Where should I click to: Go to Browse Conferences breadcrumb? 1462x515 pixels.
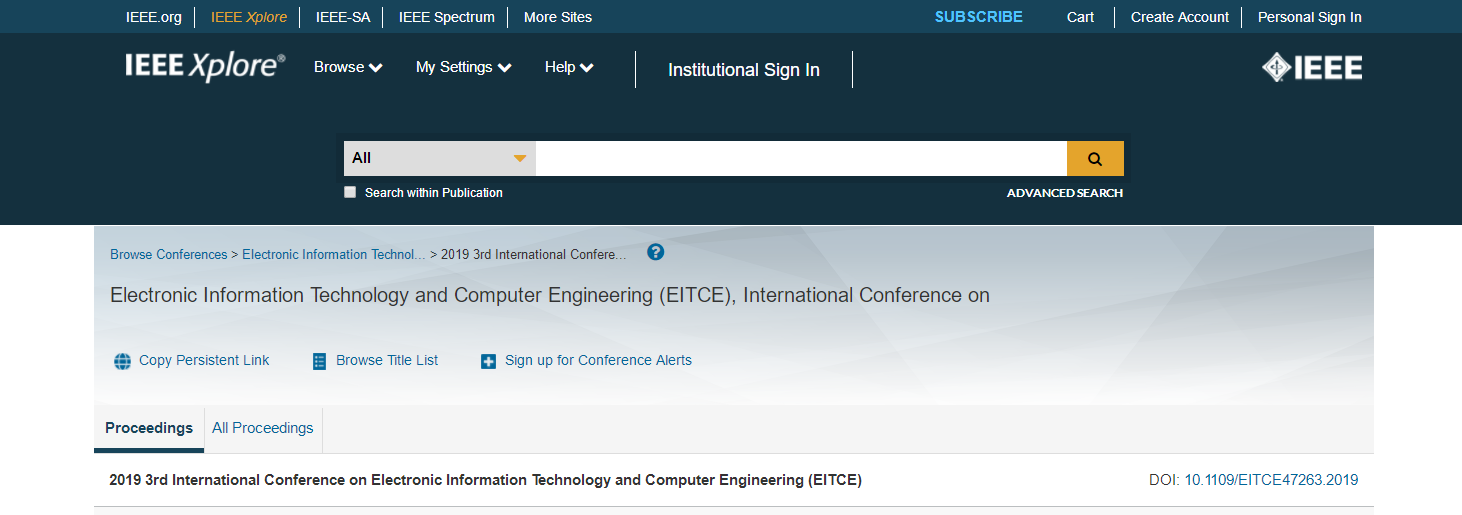click(x=169, y=254)
